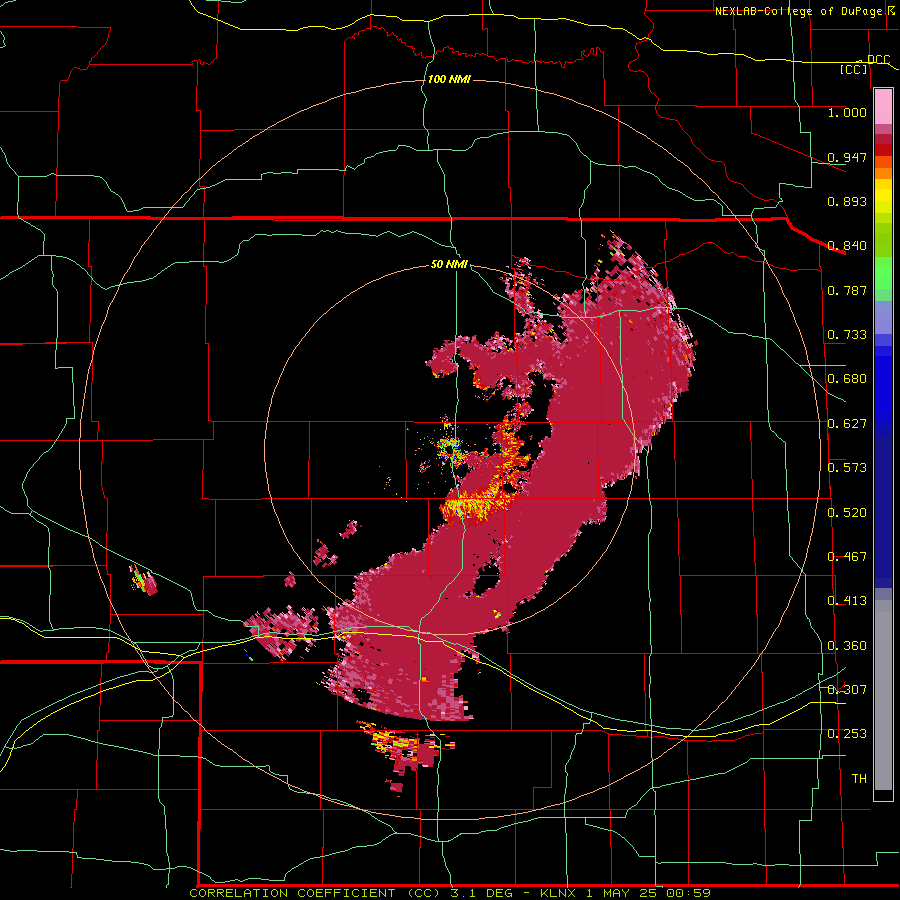Click the isolated small echo near the western ring
This screenshot has height=900, width=900.
143,580
